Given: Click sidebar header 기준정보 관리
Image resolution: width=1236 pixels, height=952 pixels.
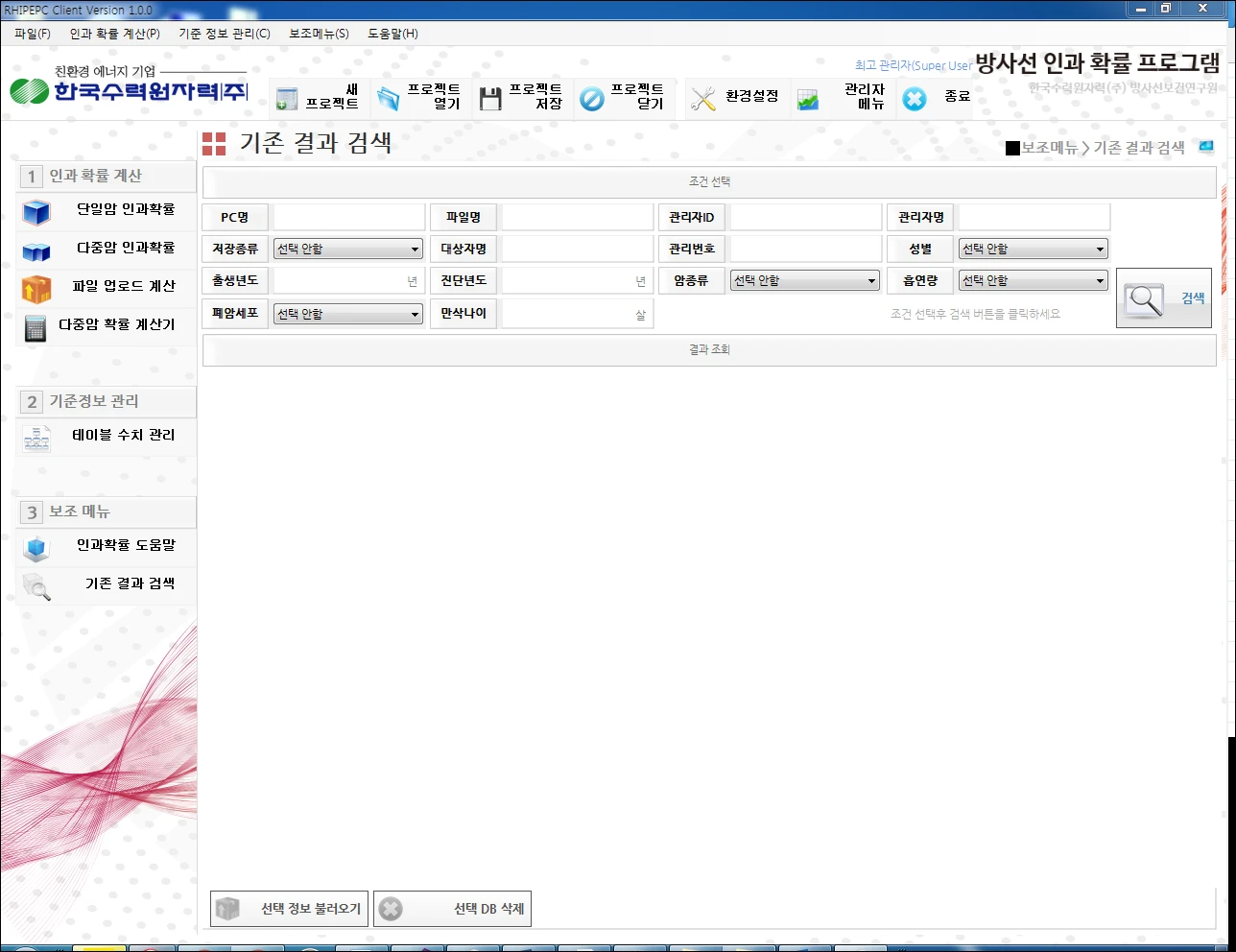Looking at the screenshot, I should 107,402.
